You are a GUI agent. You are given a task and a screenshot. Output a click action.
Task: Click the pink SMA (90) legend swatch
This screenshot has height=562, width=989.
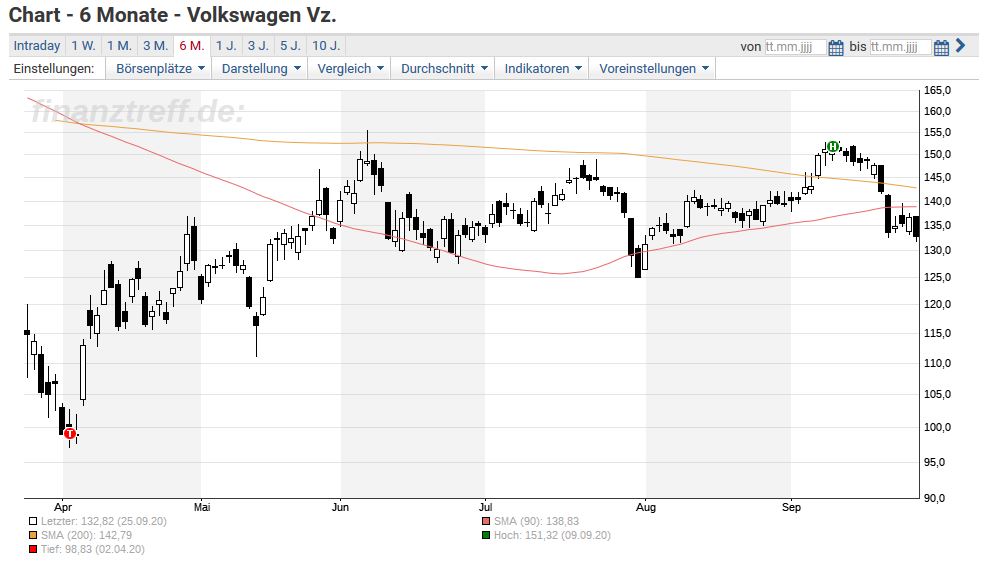[486, 522]
